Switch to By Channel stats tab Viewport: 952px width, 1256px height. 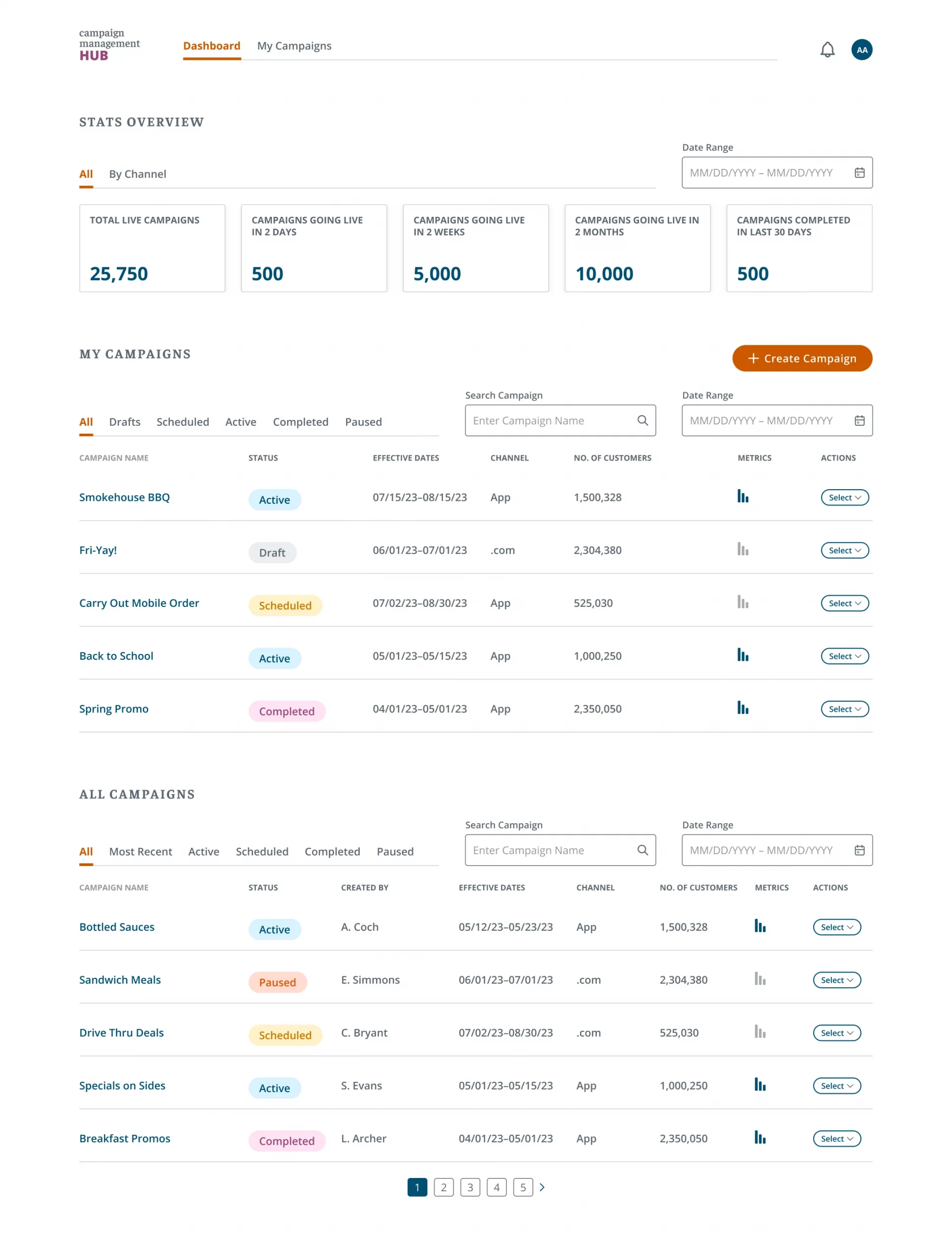coord(137,174)
